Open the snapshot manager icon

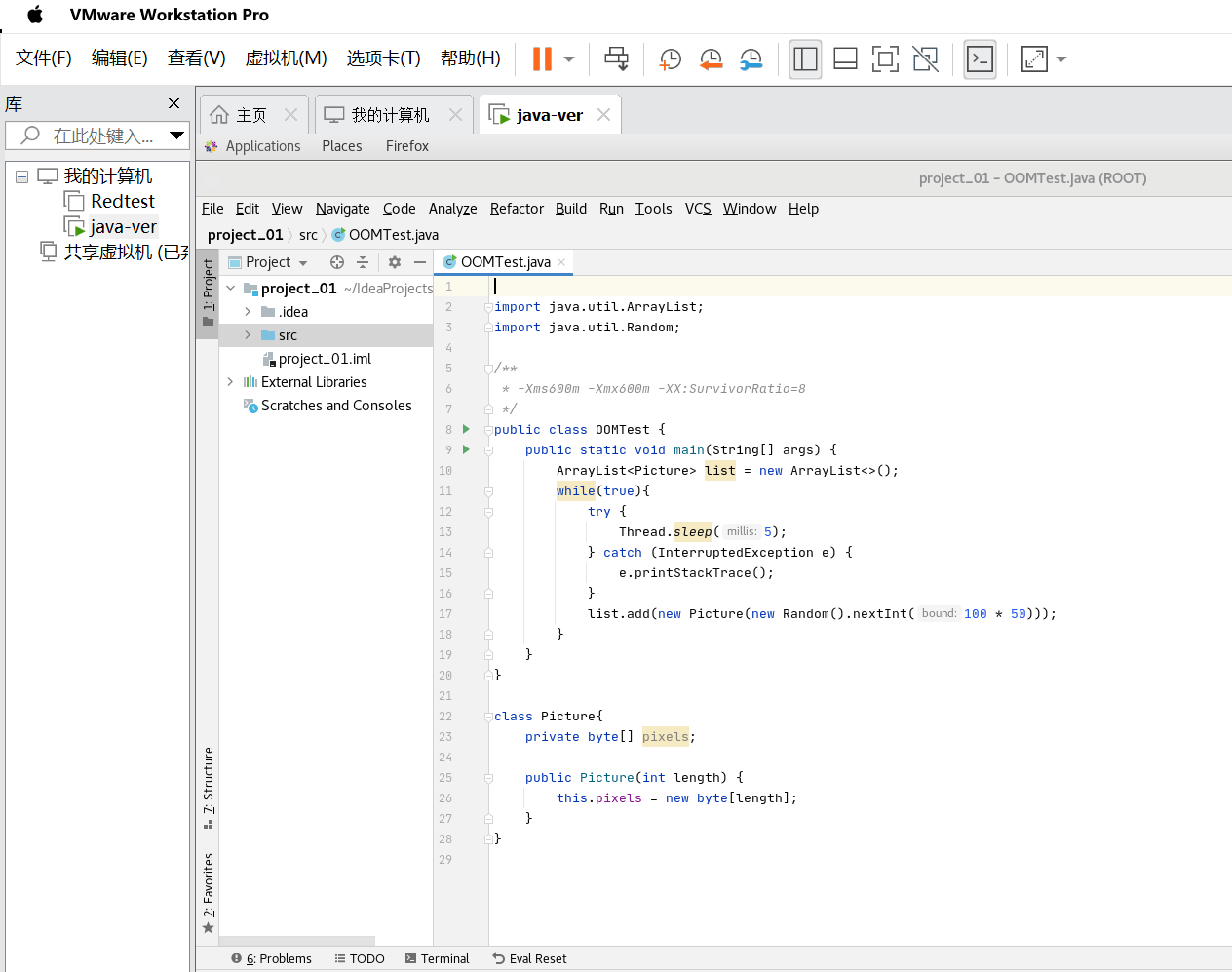click(x=751, y=59)
